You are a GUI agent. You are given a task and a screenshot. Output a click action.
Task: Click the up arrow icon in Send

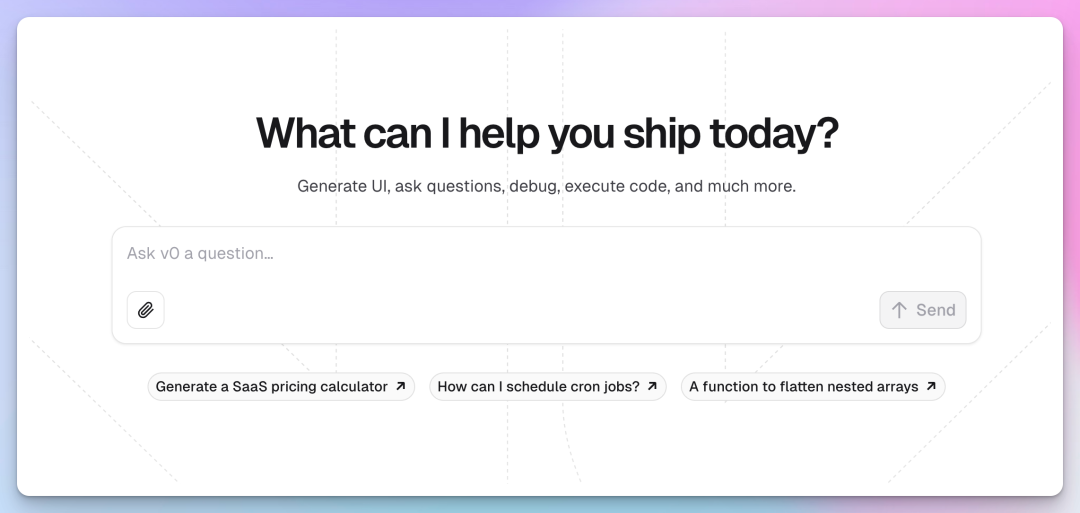899,310
